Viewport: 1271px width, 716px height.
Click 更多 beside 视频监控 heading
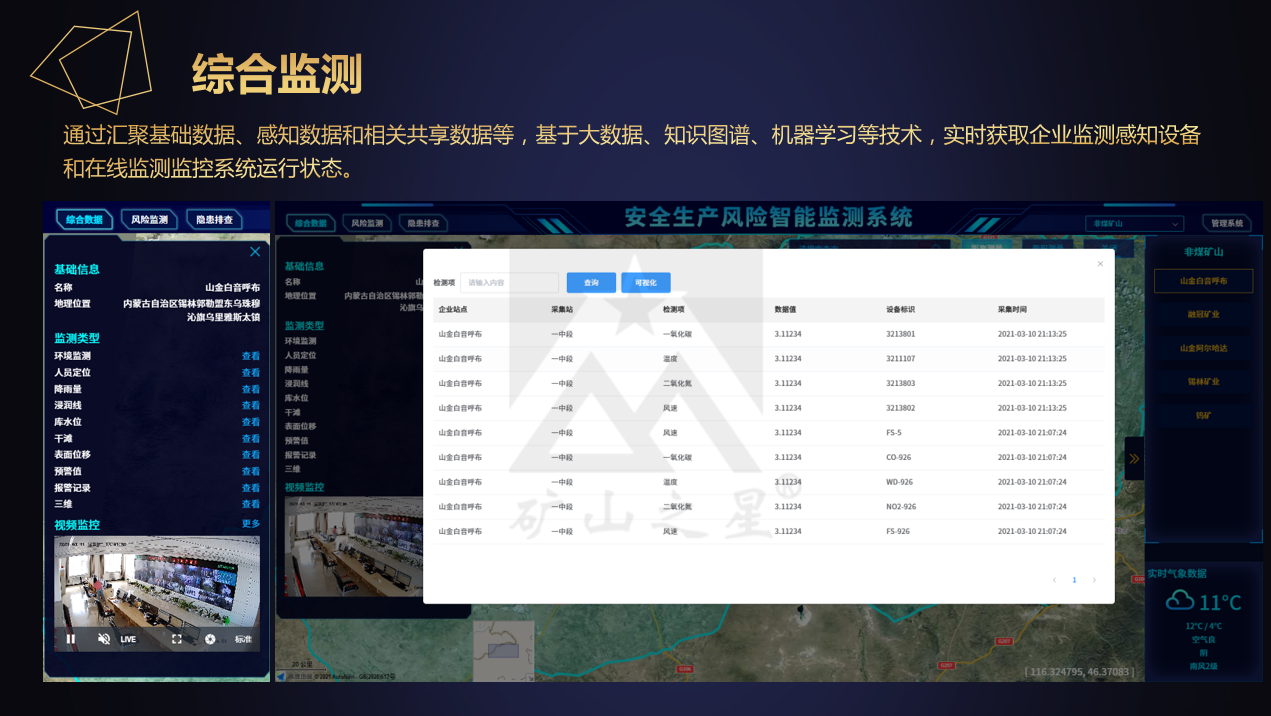pos(250,524)
